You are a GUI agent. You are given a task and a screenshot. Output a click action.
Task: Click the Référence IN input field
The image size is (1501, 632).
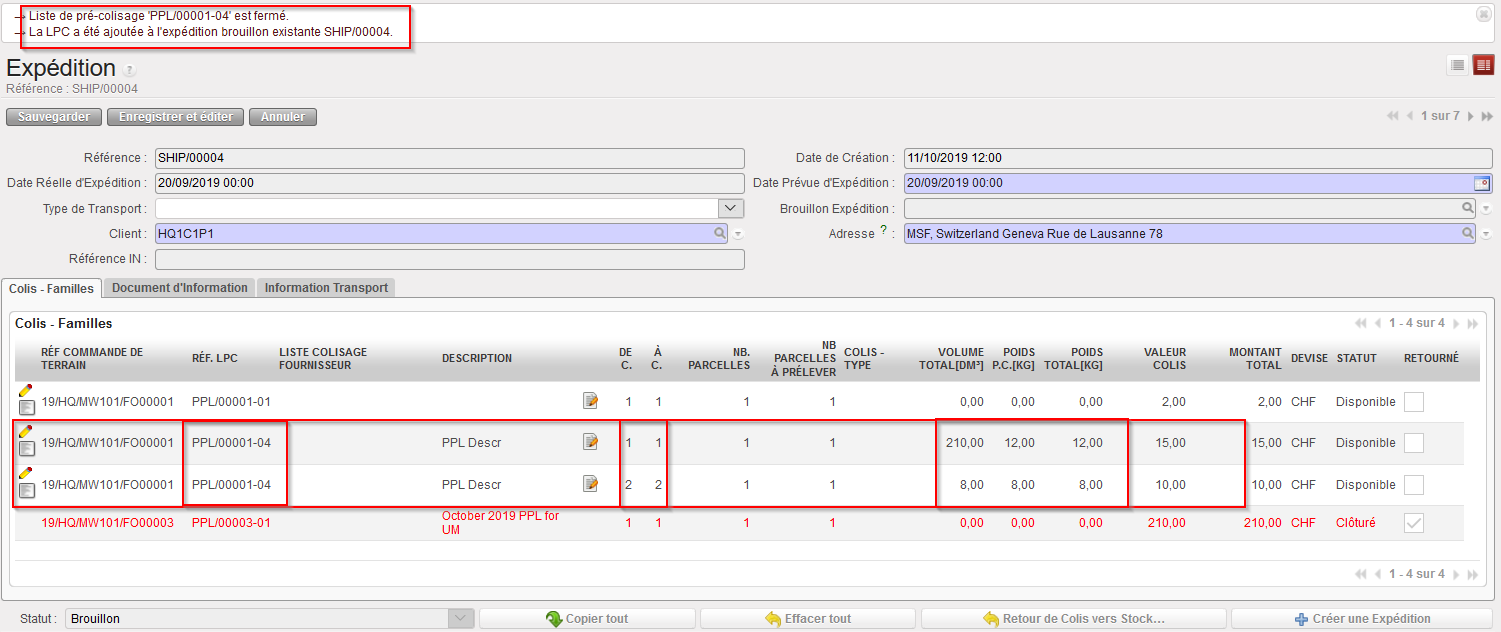pos(449,259)
